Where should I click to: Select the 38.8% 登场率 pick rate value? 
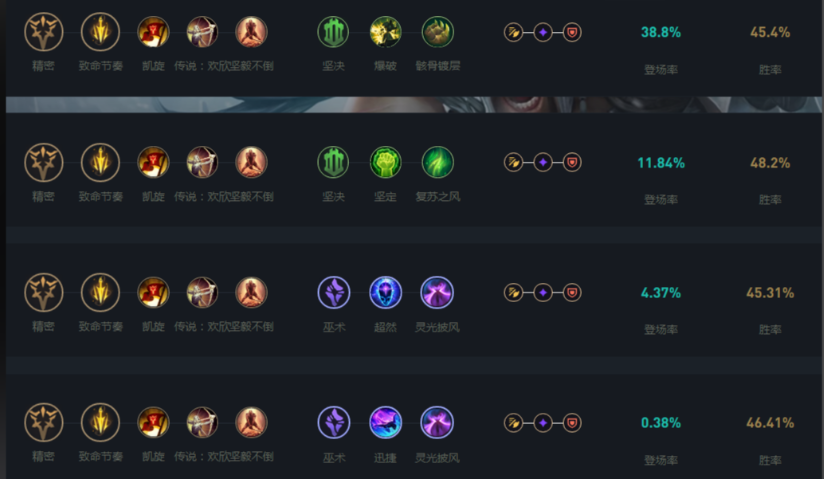point(661,32)
